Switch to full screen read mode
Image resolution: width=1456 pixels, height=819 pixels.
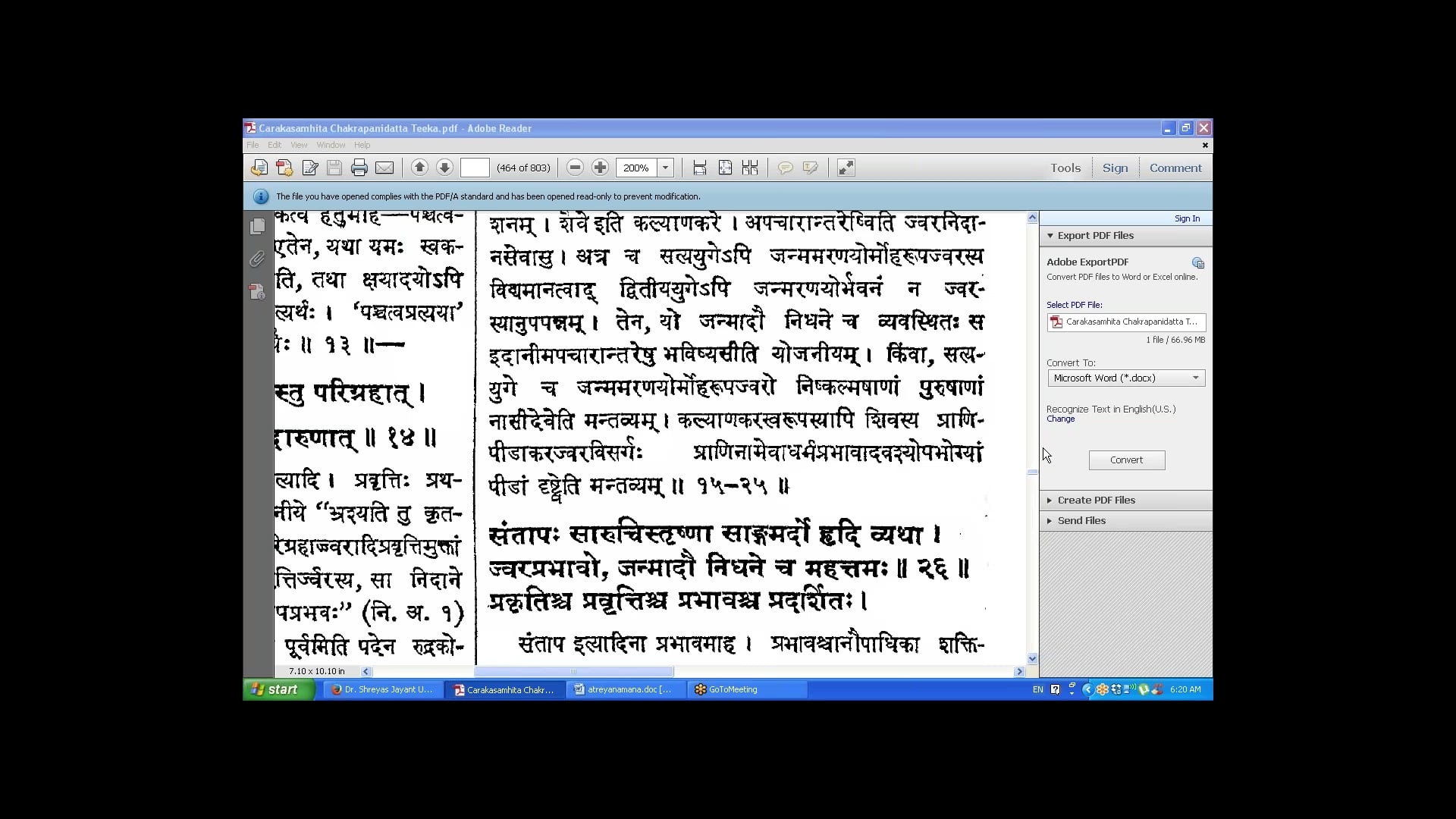(846, 168)
